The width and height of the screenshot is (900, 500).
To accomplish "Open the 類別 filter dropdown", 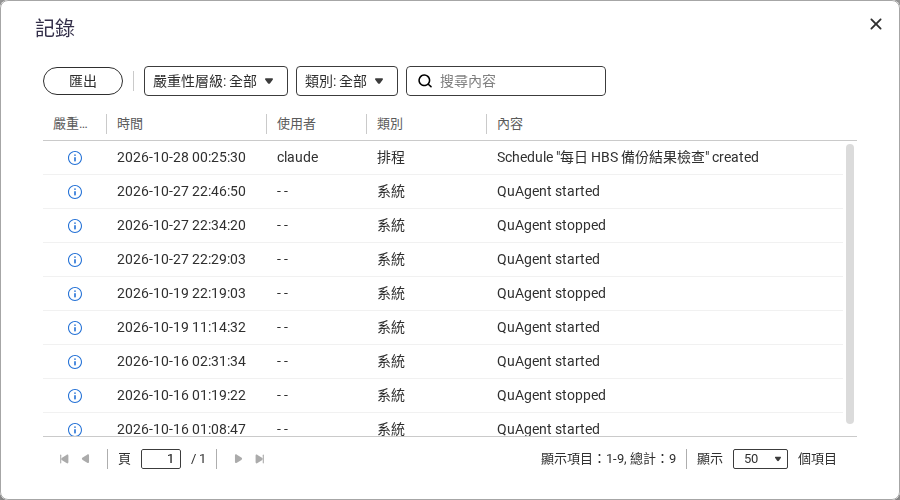I will pos(347,81).
